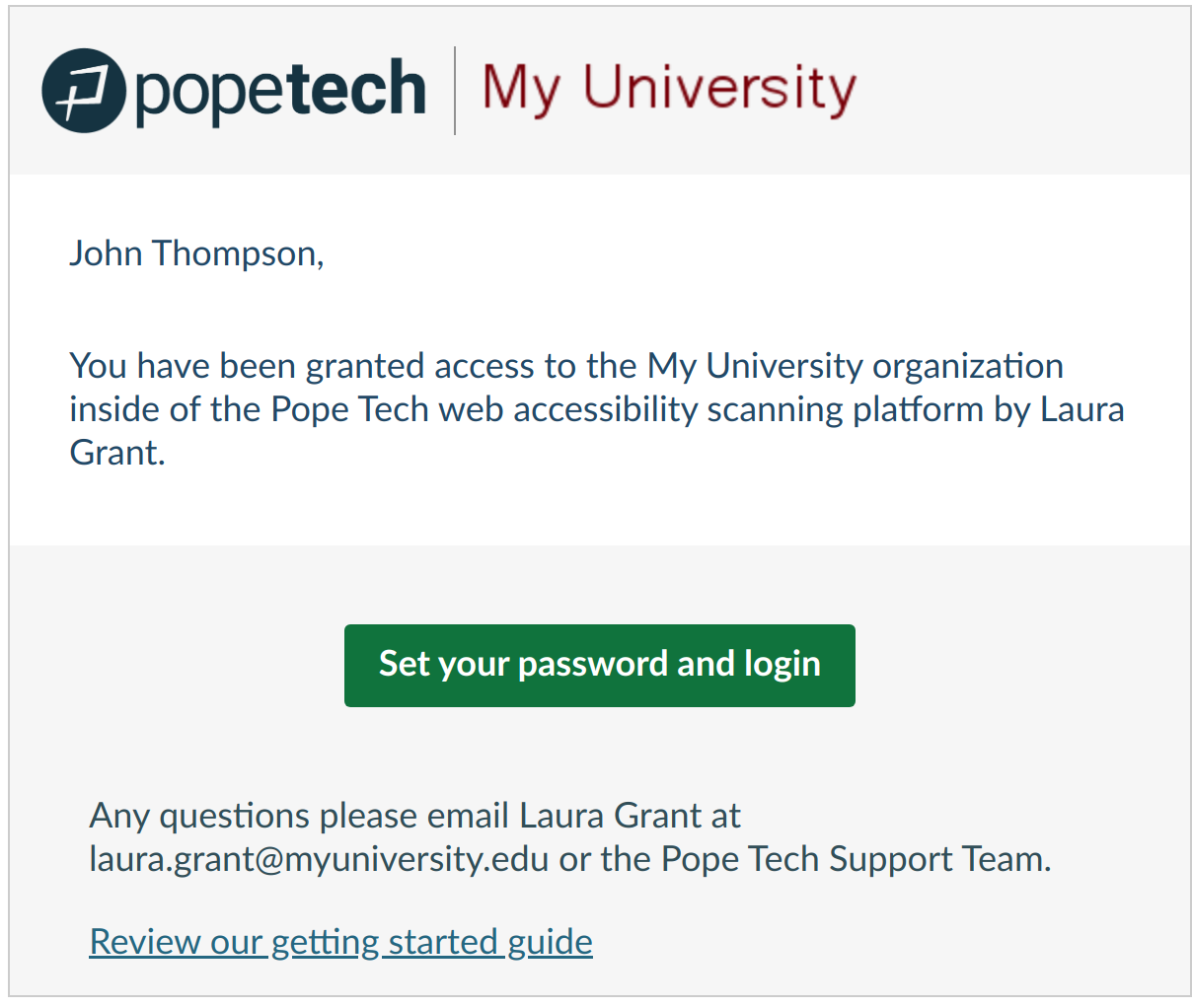Click the popetech wordmark in the header
1192x1008 pixels.
[280, 91]
